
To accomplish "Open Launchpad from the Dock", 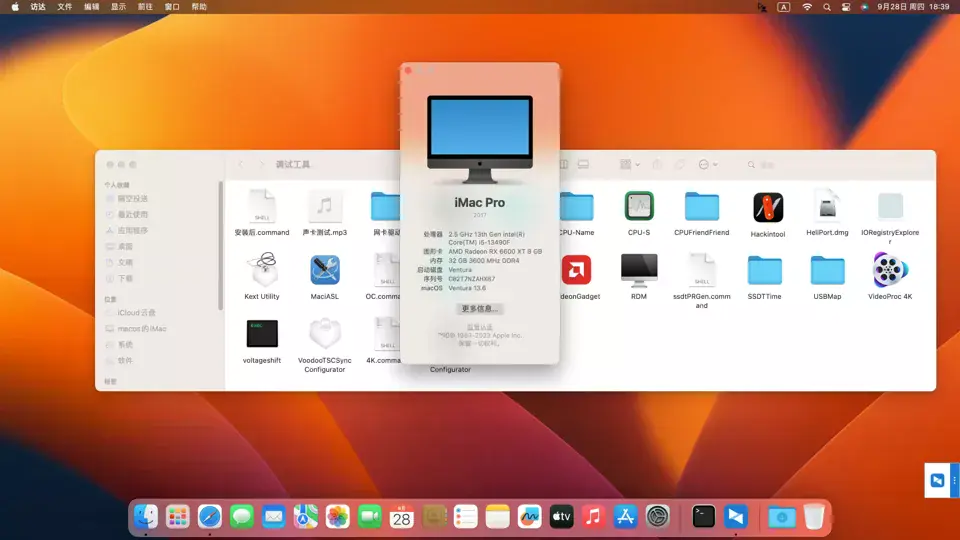I will coord(178,517).
